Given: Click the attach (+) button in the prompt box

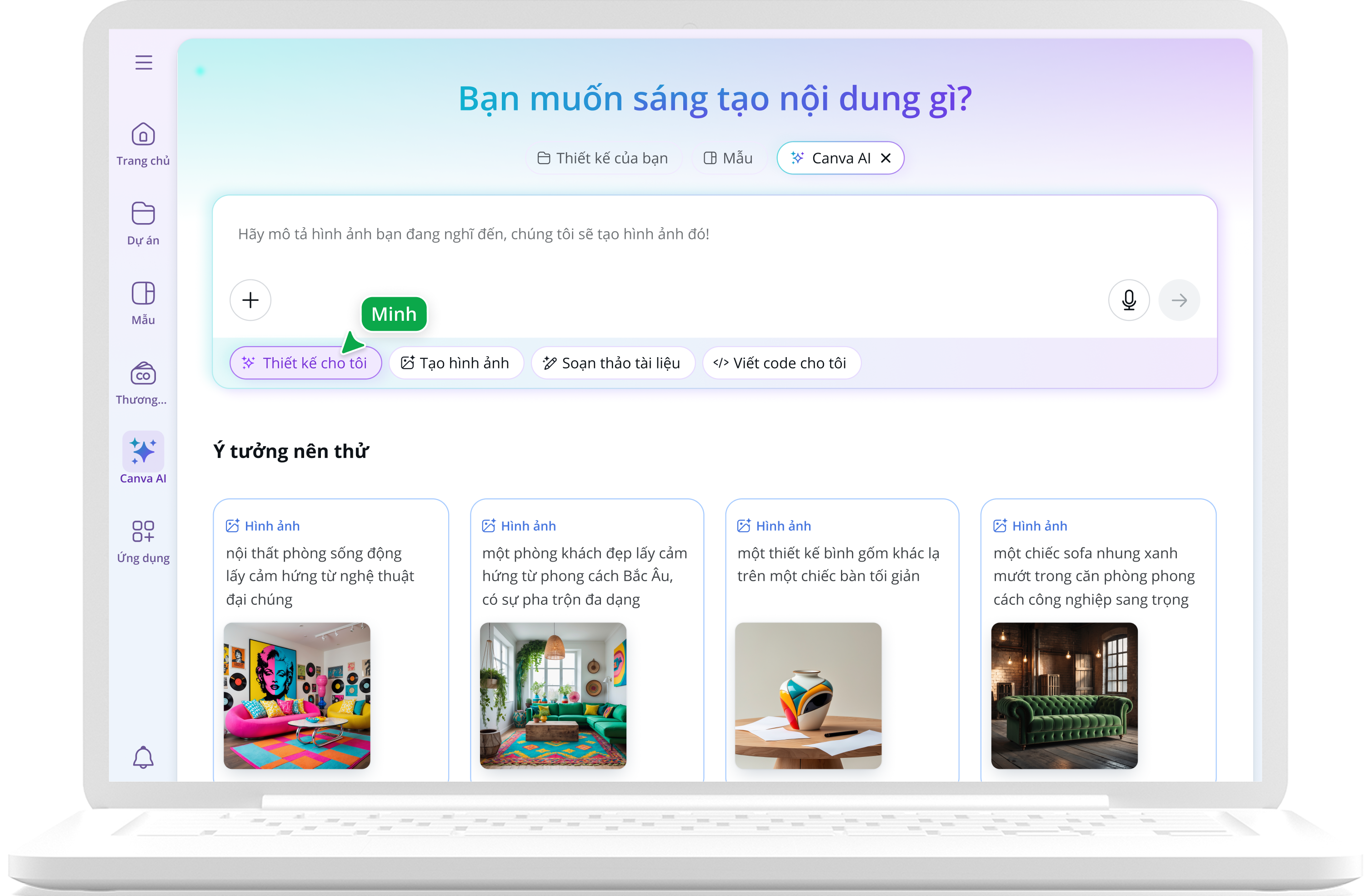Looking at the screenshot, I should click(250, 300).
